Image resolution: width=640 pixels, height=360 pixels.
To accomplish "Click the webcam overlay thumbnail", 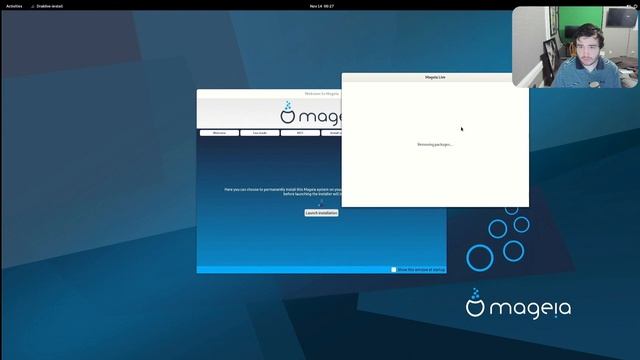I will (x=575, y=47).
